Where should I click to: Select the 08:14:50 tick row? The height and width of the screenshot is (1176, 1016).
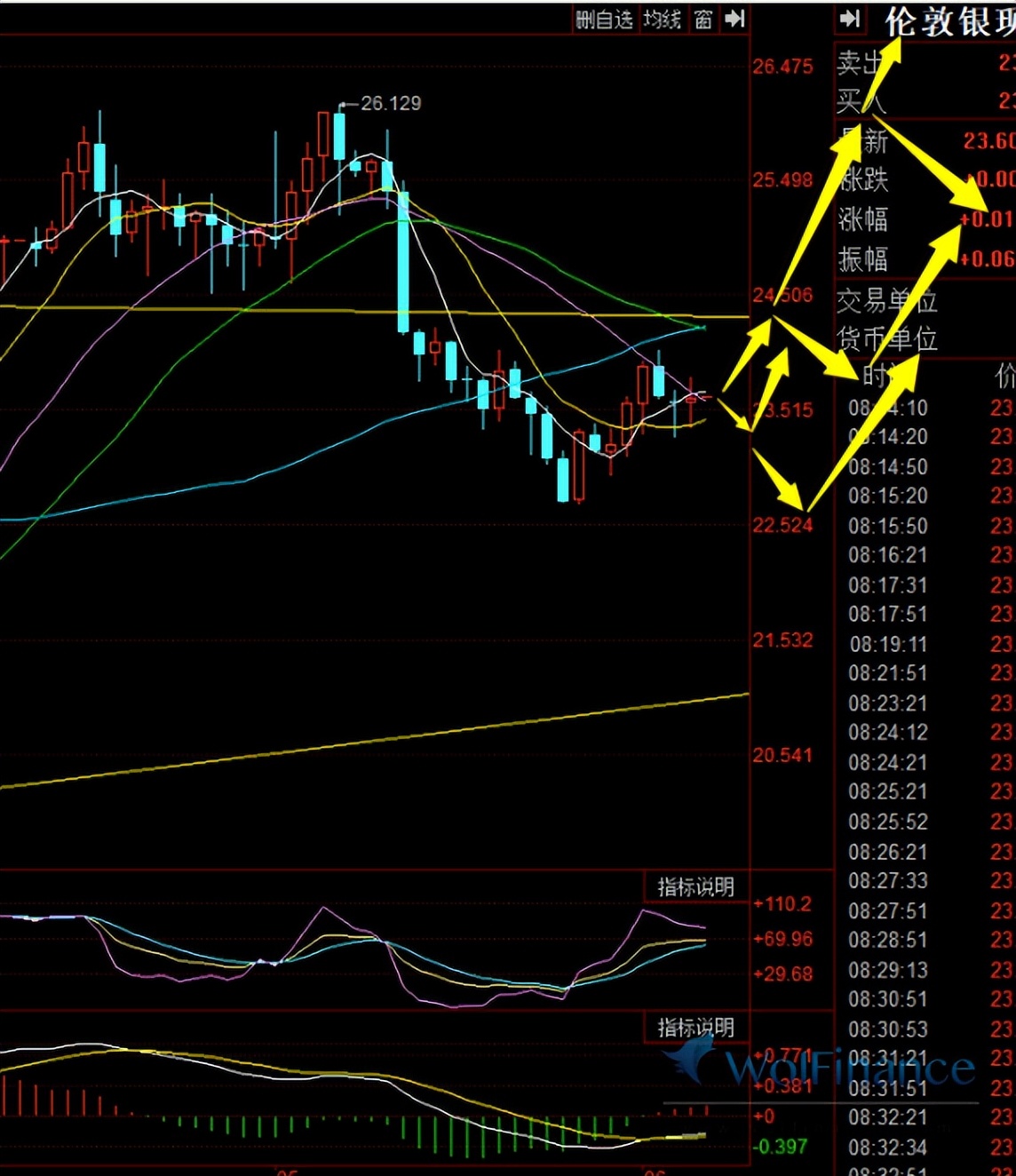[x=930, y=466]
